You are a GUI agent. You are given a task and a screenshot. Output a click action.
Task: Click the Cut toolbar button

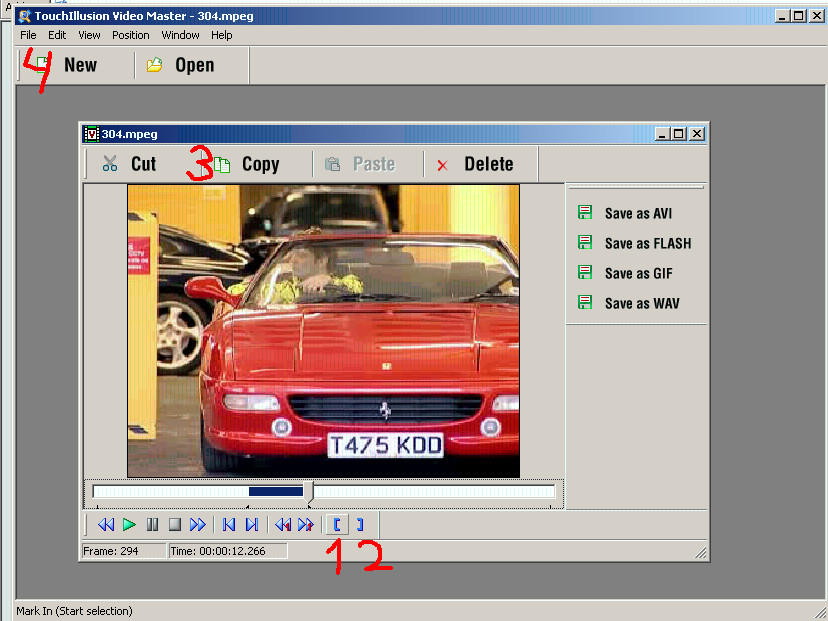click(129, 164)
